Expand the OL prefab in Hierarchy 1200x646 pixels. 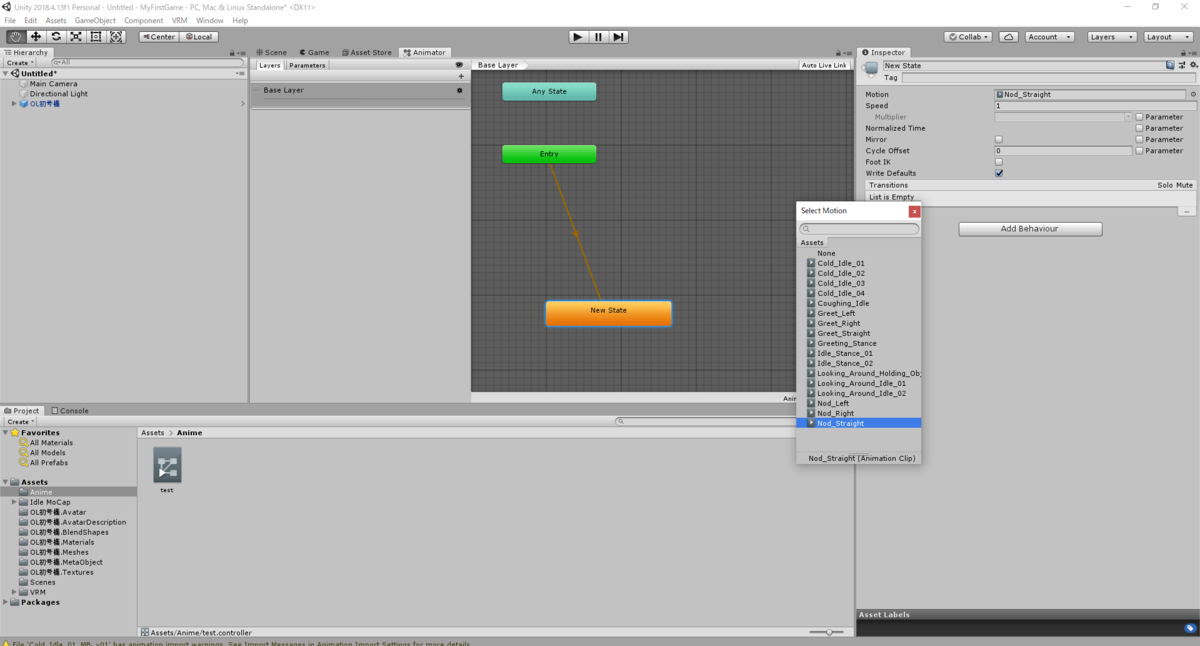tap(14, 103)
